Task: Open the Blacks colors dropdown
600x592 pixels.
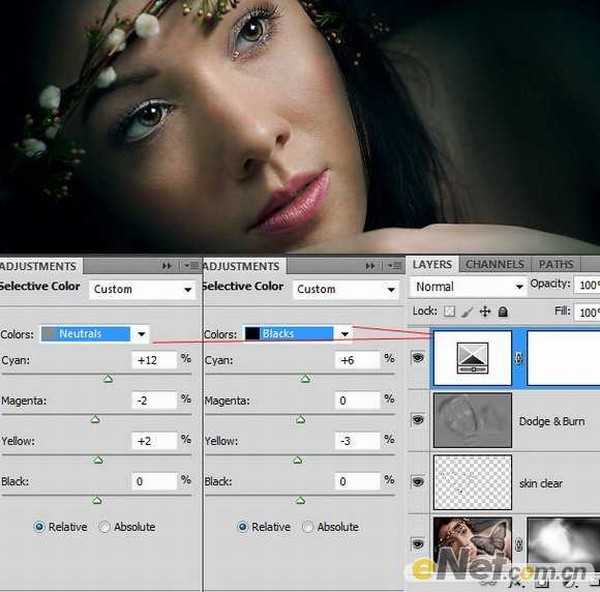Action: pyautogui.click(x=344, y=334)
